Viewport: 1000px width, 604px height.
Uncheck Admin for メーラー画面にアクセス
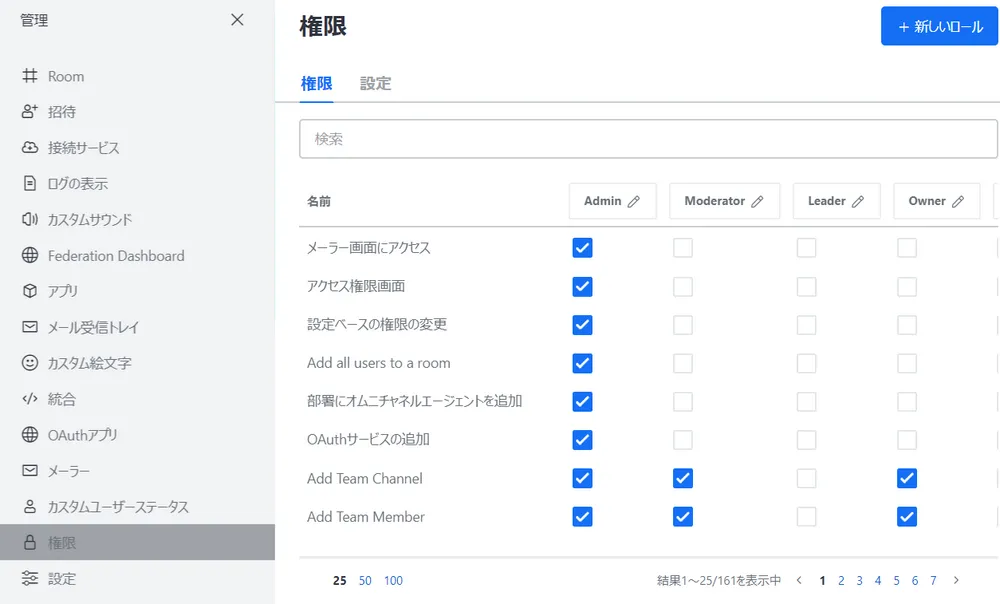point(582,247)
